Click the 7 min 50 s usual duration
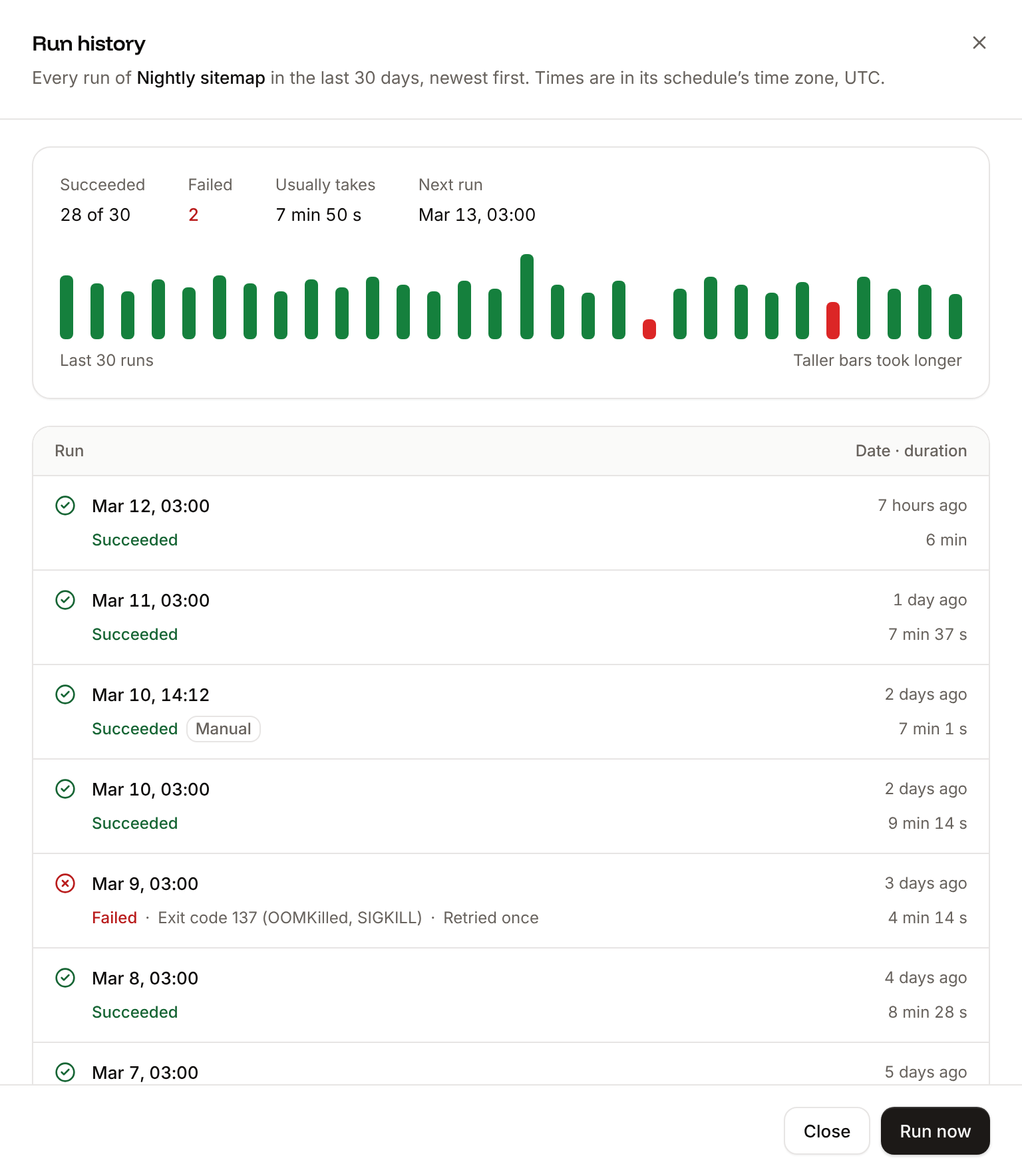This screenshot has height=1176, width=1022. point(319,215)
